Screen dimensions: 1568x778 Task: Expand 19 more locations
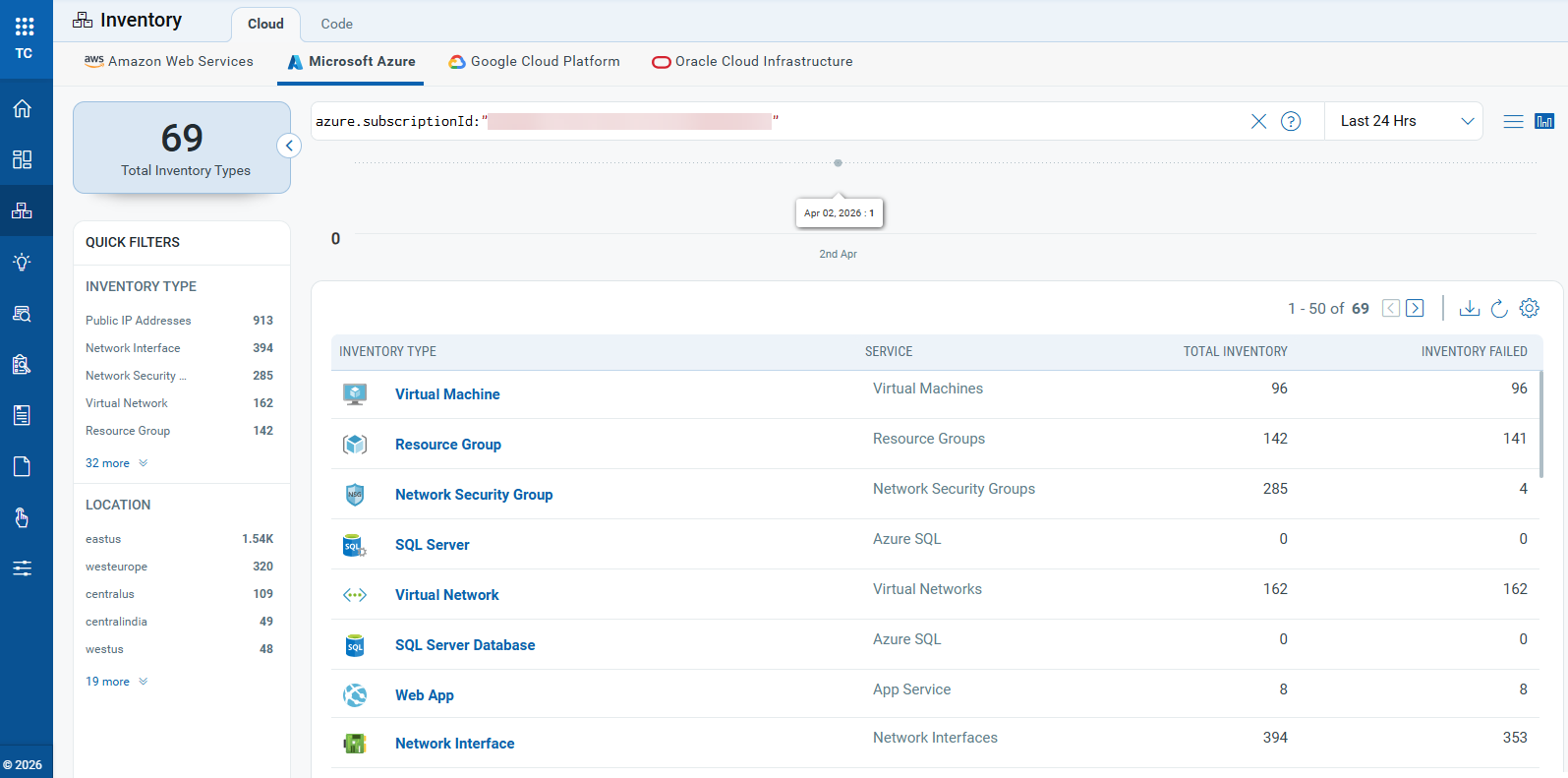117,682
